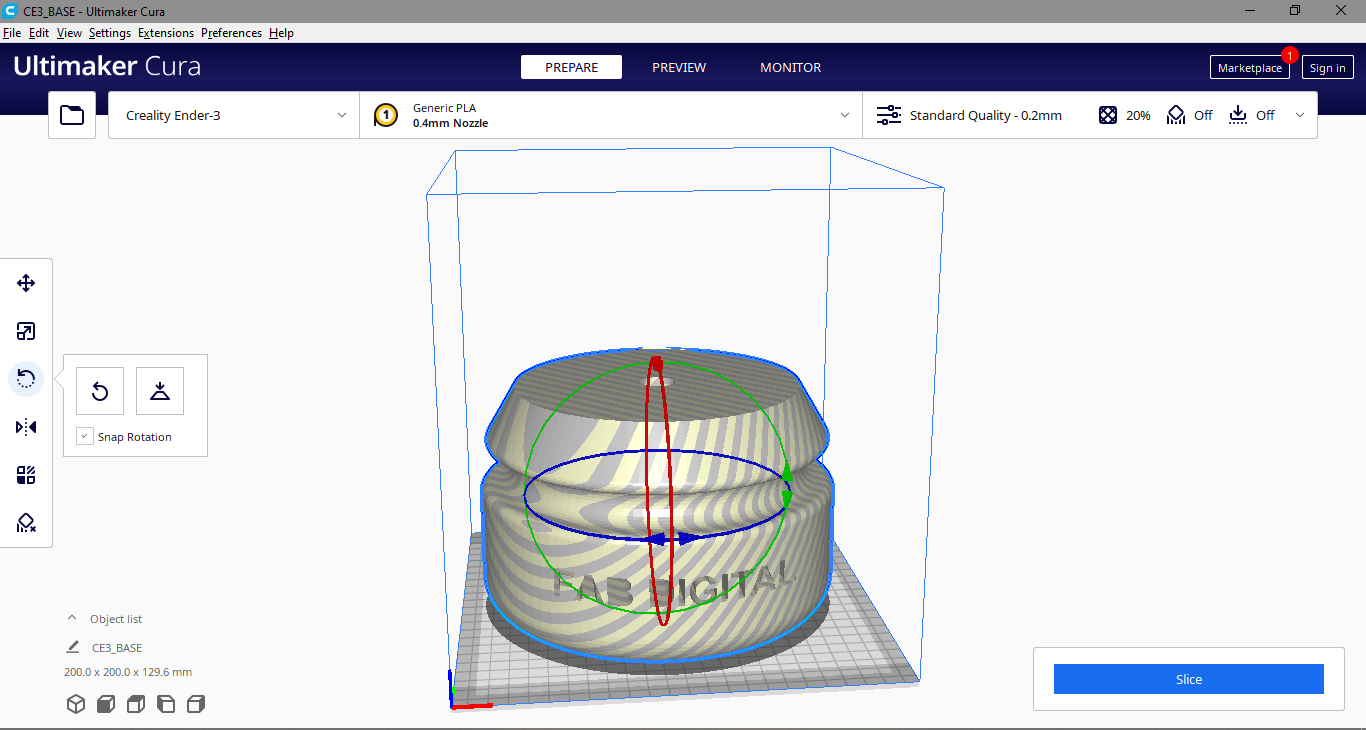1366x730 pixels.
Task: Open the Generic PLA material dropdown
Action: 611,115
